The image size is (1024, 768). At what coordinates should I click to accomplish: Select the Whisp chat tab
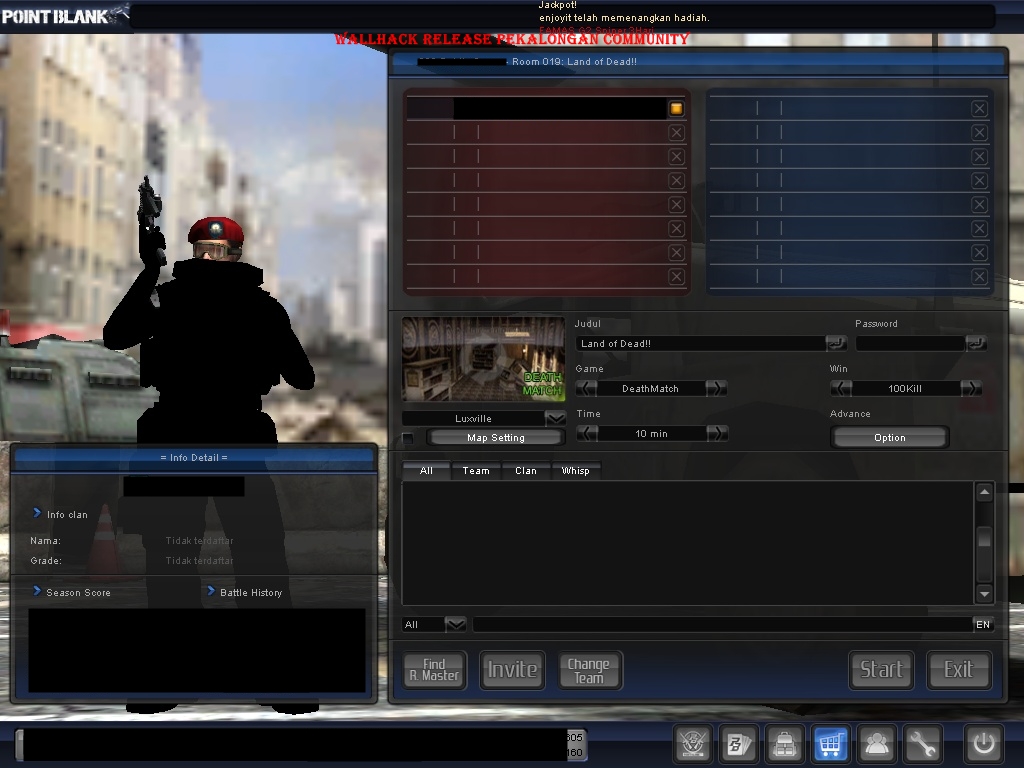pos(575,471)
